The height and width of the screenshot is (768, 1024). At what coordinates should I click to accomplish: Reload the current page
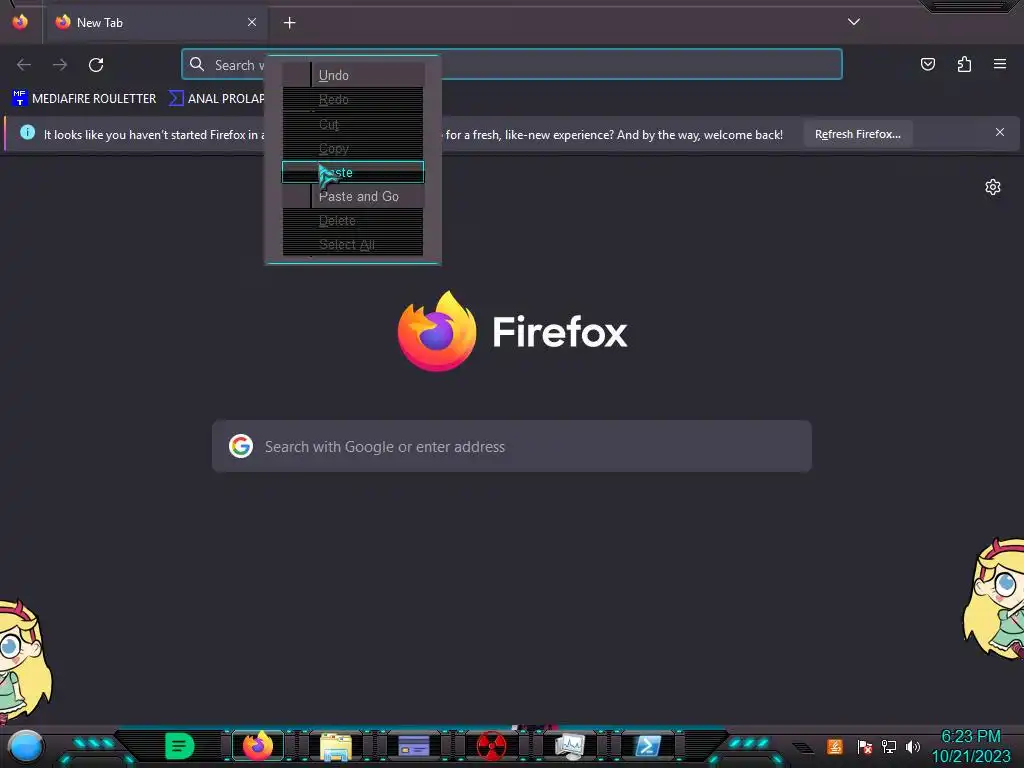coord(96,65)
